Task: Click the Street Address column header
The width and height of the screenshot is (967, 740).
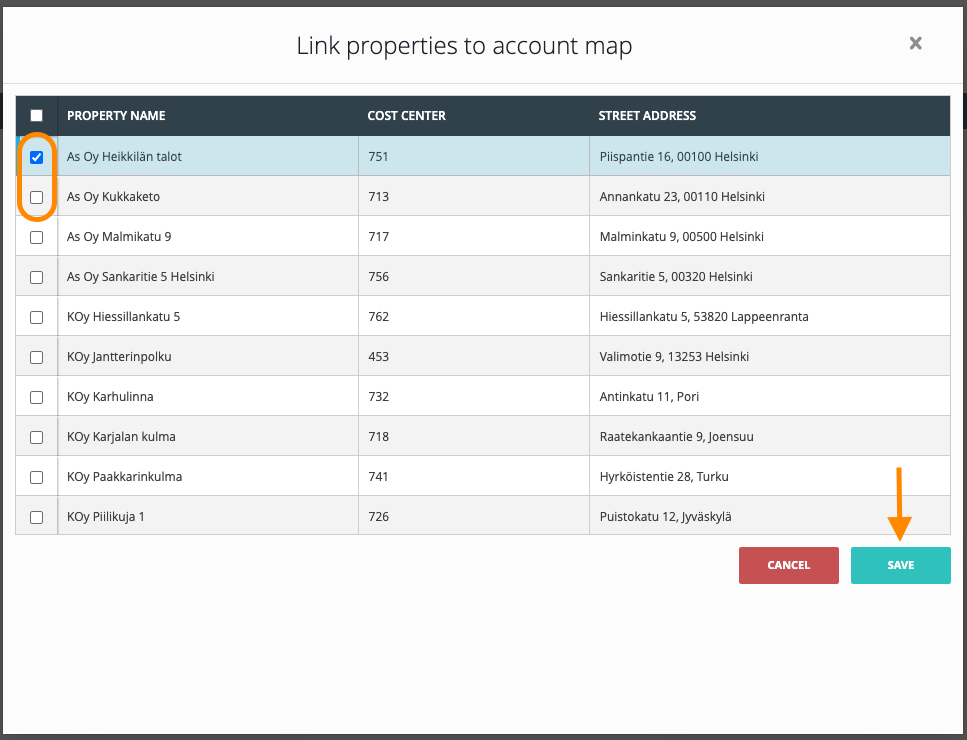Action: coord(647,116)
